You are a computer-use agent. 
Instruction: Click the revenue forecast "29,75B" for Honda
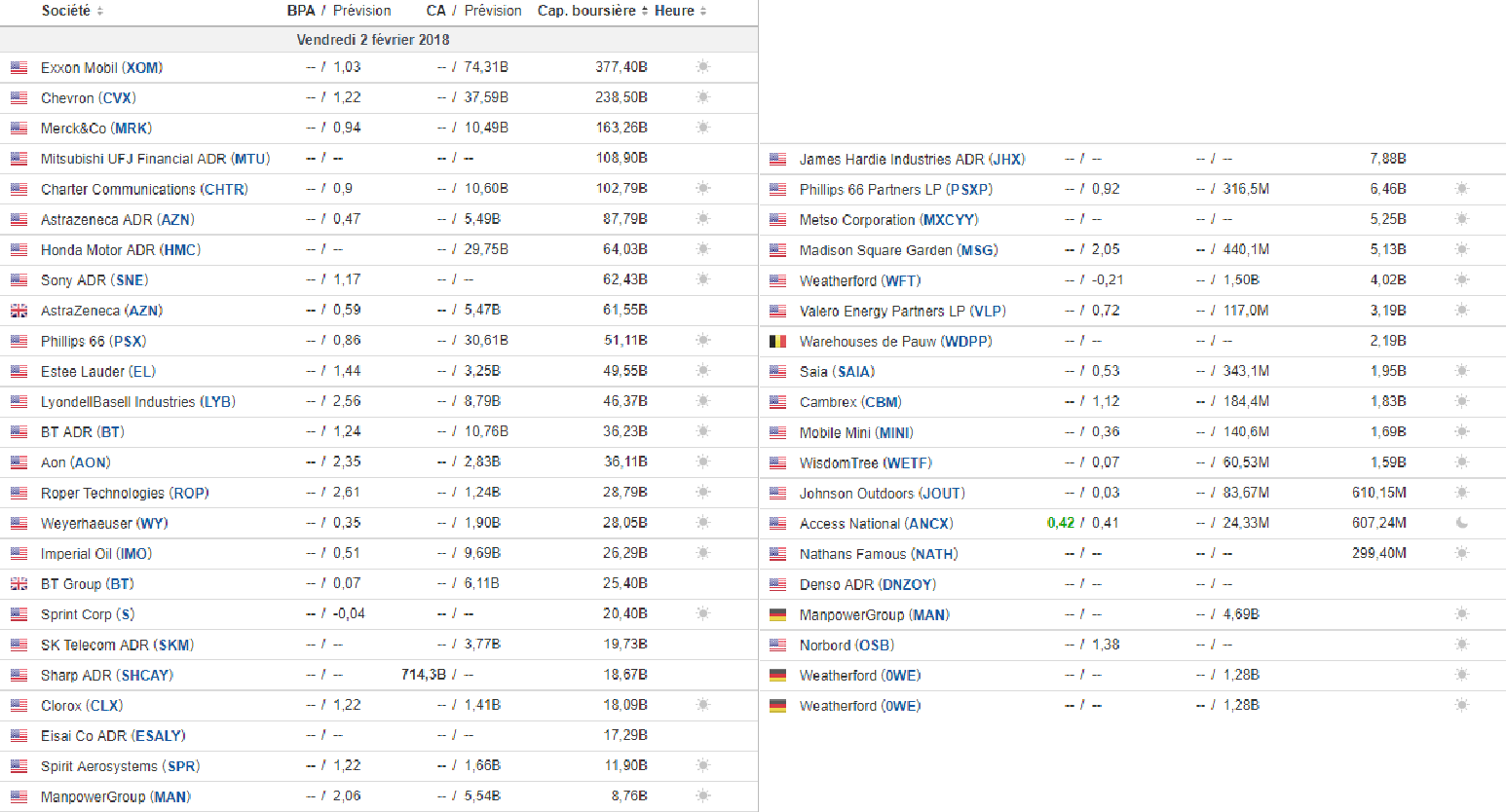pos(486,249)
